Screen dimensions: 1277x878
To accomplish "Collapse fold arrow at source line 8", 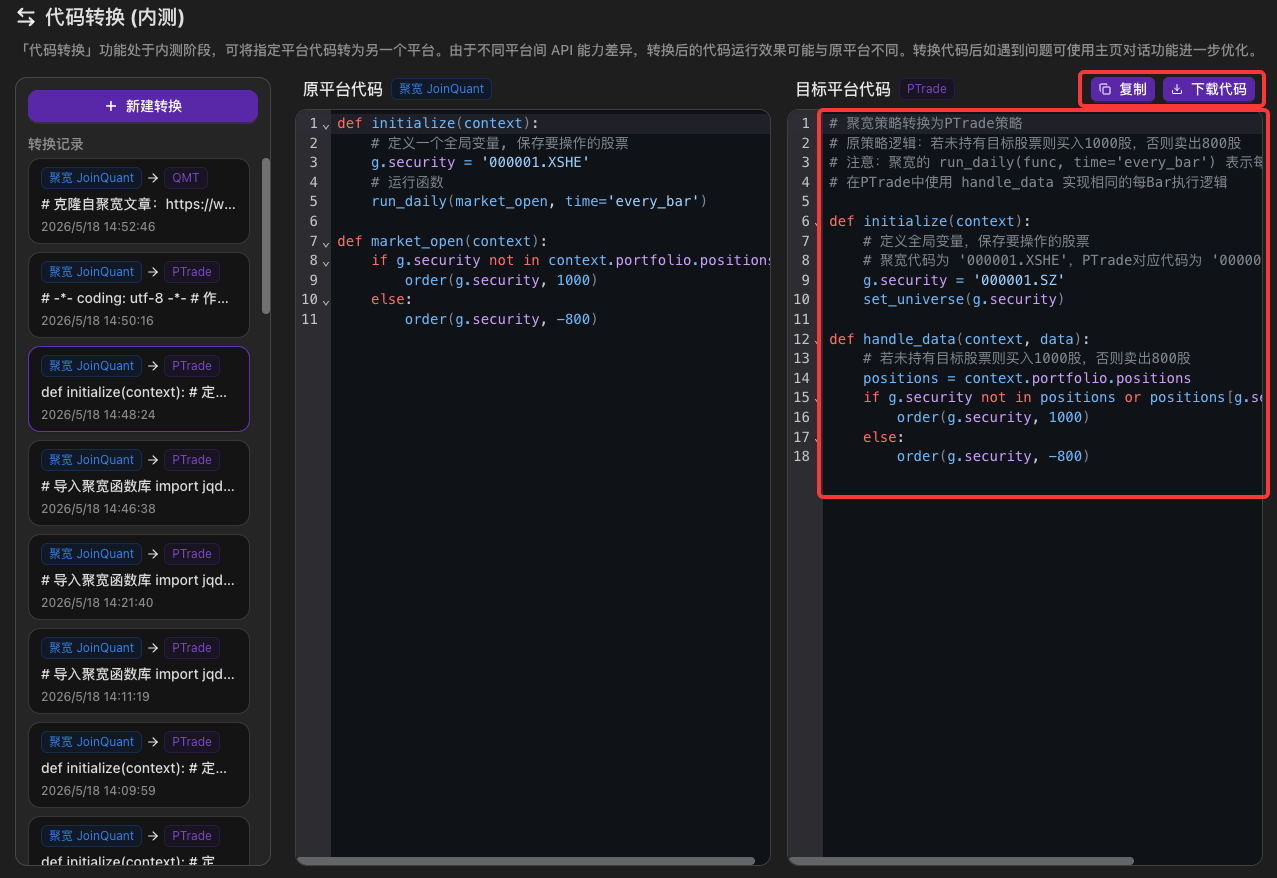I will 326,262.
